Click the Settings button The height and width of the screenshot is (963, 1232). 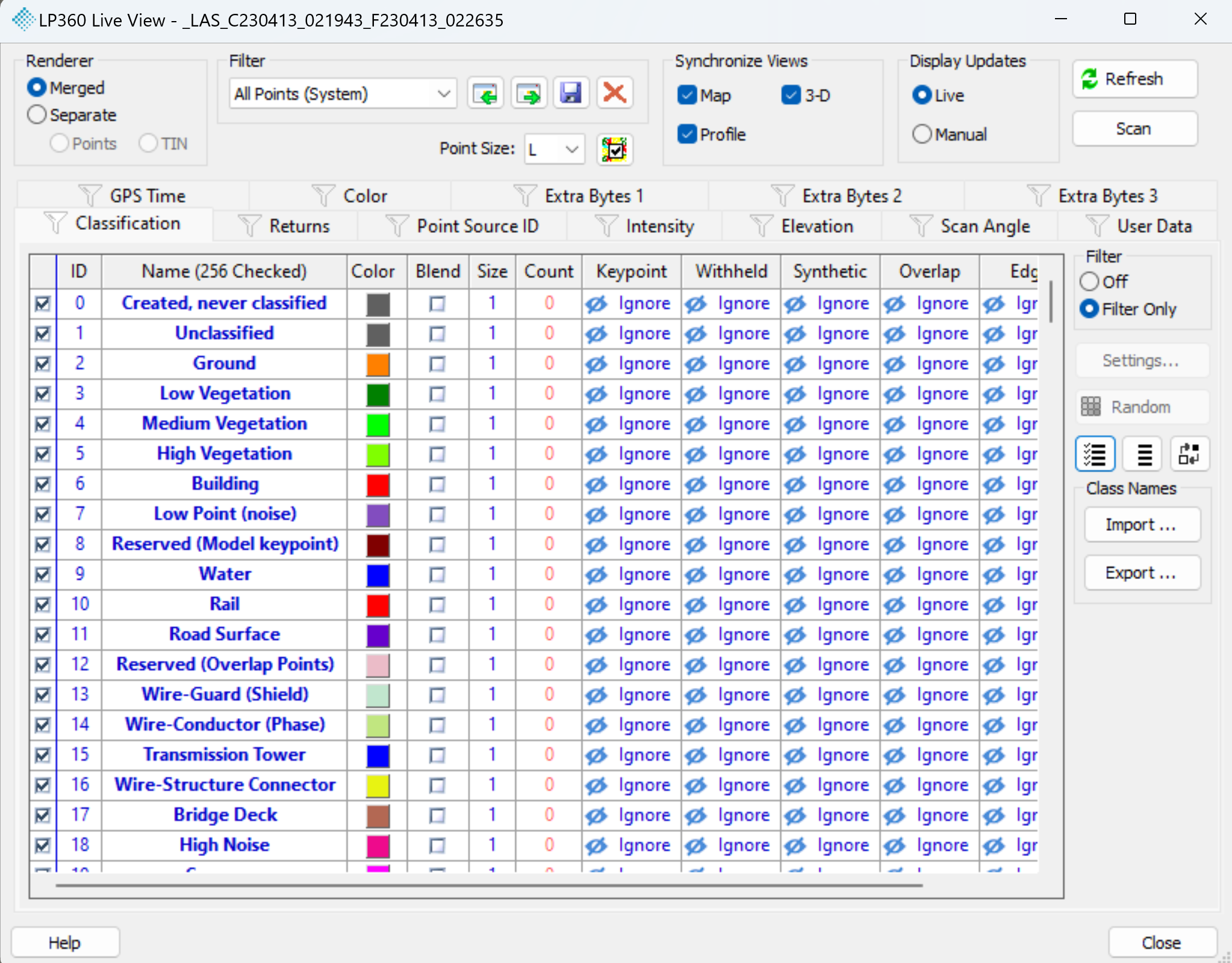click(1142, 361)
